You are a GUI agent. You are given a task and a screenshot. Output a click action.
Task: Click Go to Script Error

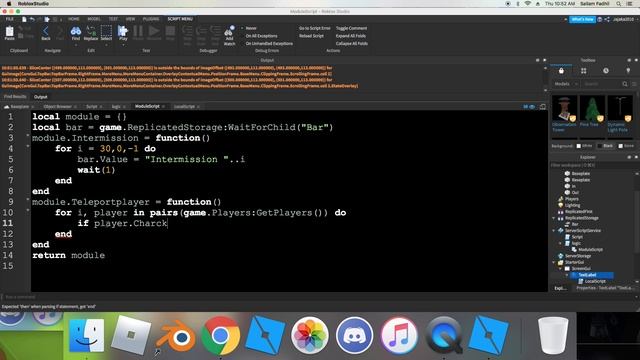(x=314, y=28)
